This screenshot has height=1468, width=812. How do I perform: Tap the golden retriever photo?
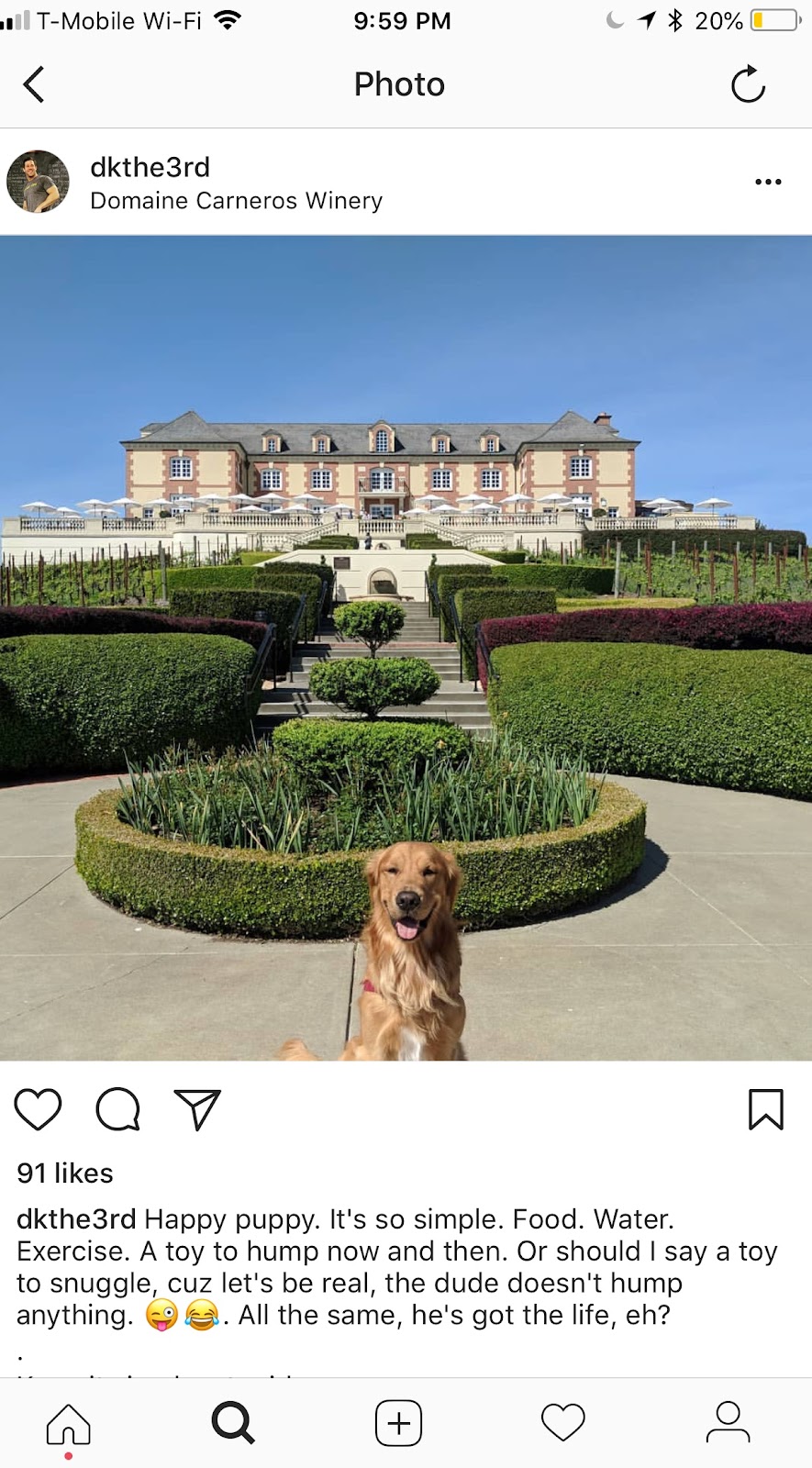pyautogui.click(x=406, y=648)
